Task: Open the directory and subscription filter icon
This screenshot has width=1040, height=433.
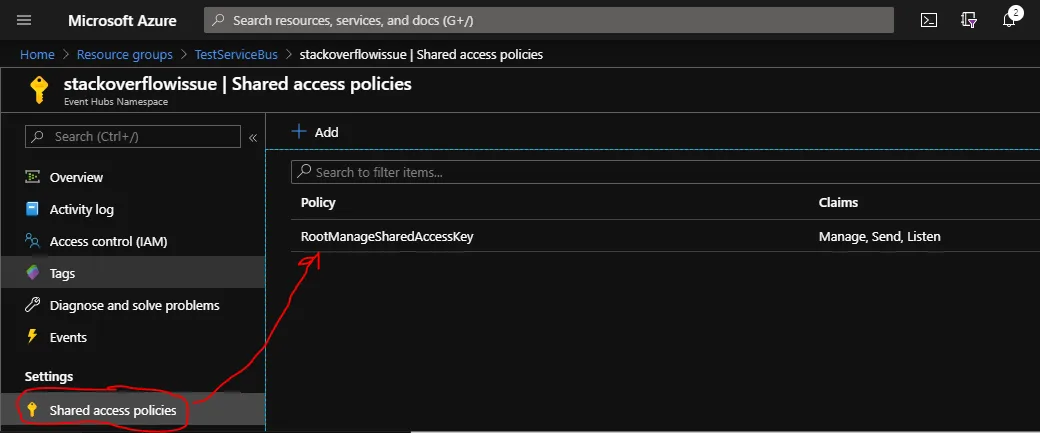Action: click(968, 20)
